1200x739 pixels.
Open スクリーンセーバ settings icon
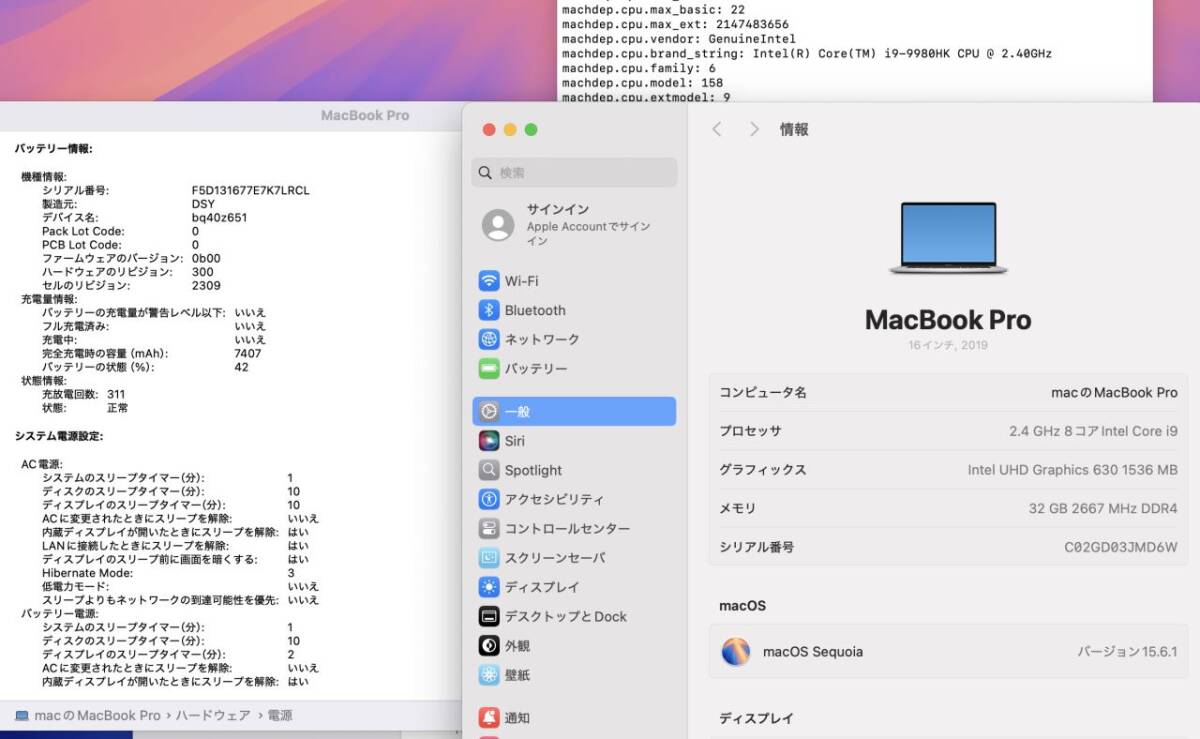point(489,558)
